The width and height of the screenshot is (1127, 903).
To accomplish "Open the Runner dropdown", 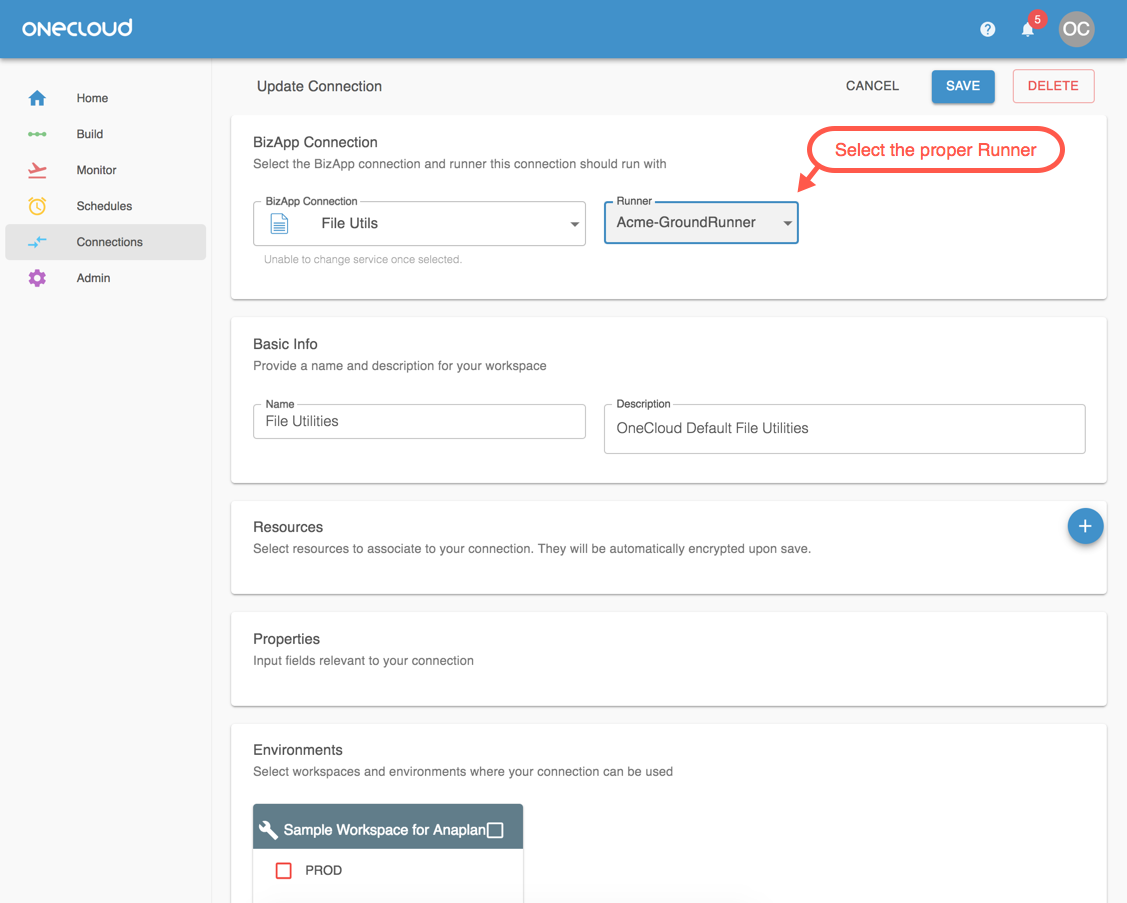I will tap(702, 222).
